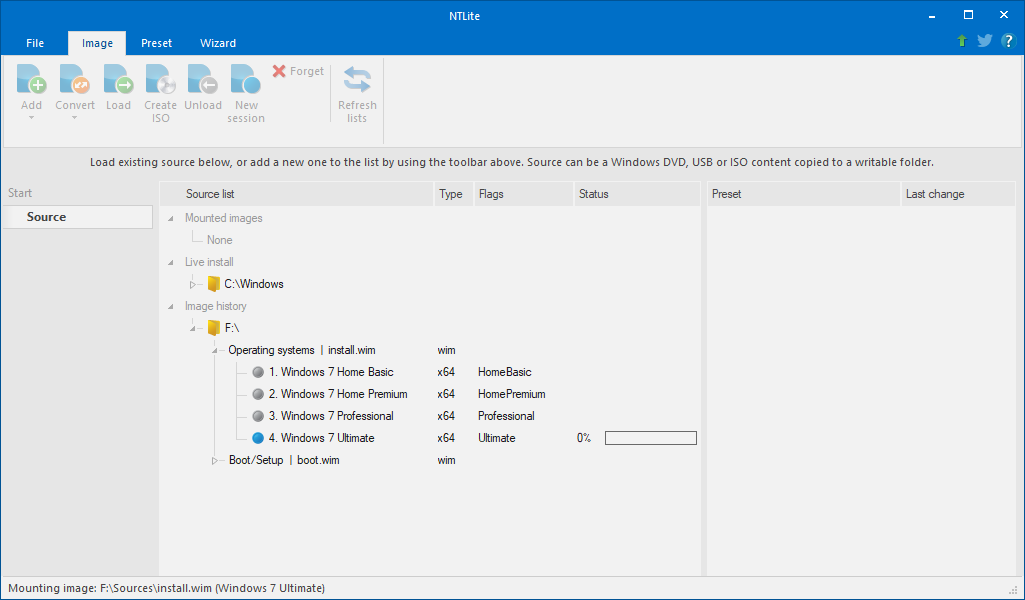Image resolution: width=1025 pixels, height=600 pixels.
Task: Click the HomeBasic flag cell
Action: [505, 372]
